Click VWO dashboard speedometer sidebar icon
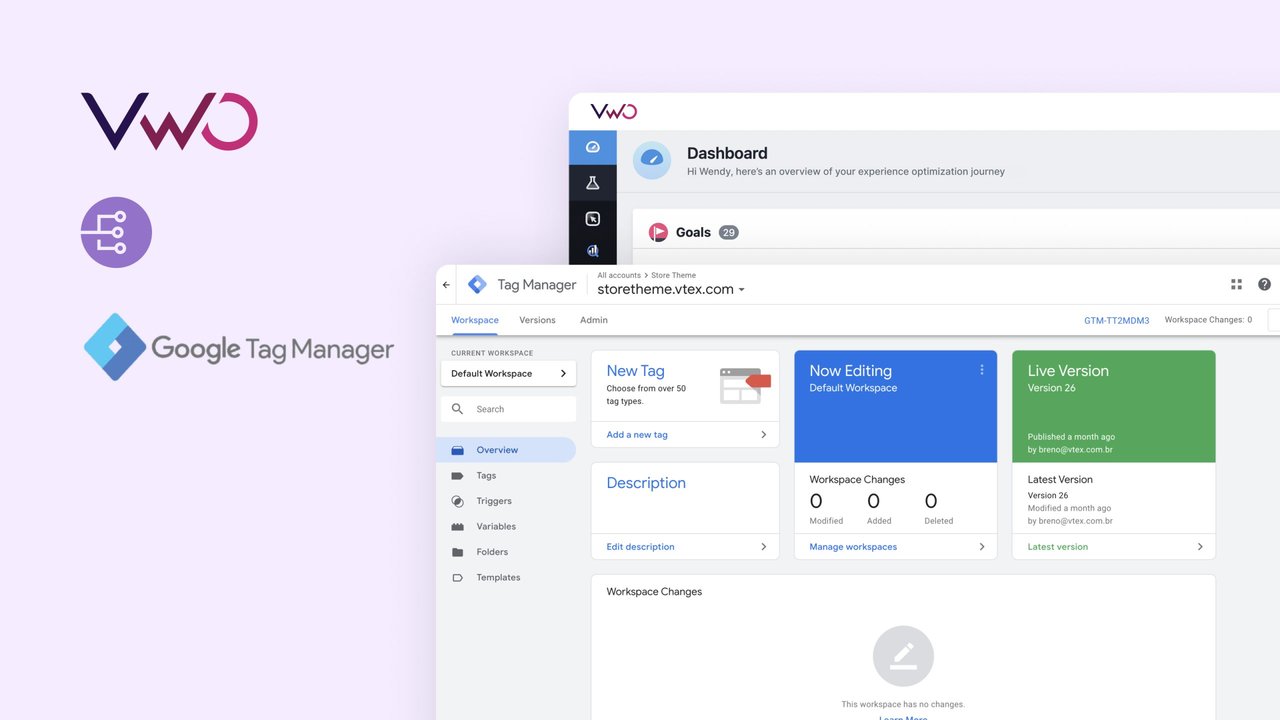Image resolution: width=1280 pixels, height=720 pixels. point(593,147)
